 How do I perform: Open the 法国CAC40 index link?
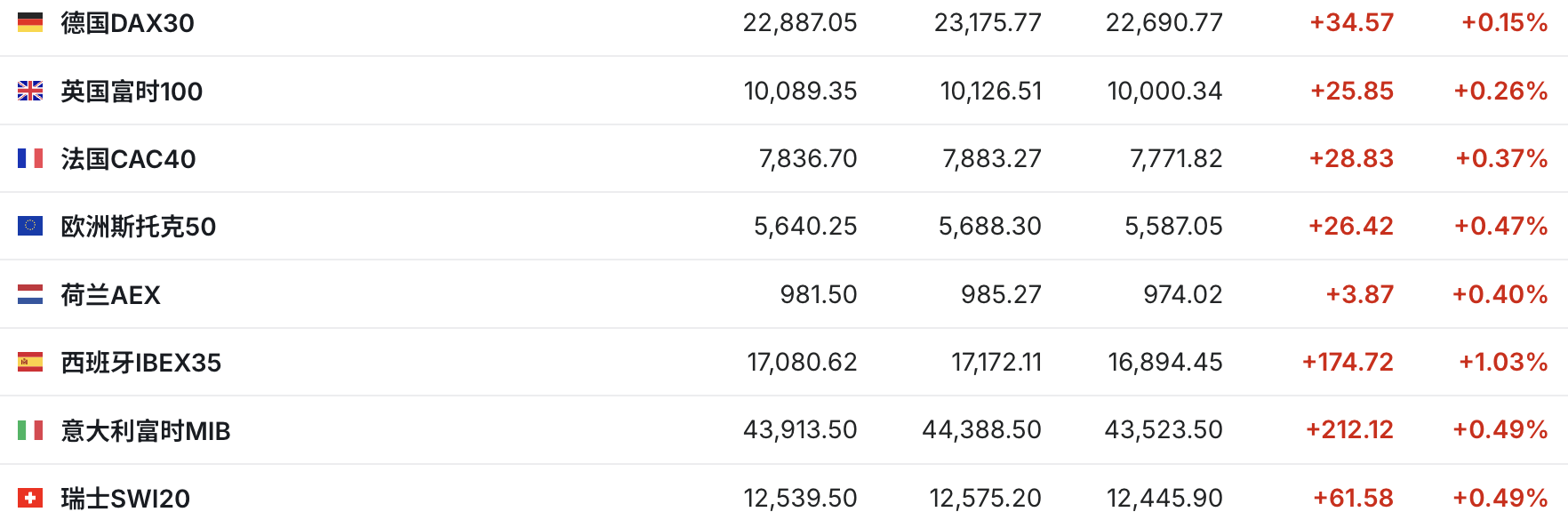tap(128, 159)
